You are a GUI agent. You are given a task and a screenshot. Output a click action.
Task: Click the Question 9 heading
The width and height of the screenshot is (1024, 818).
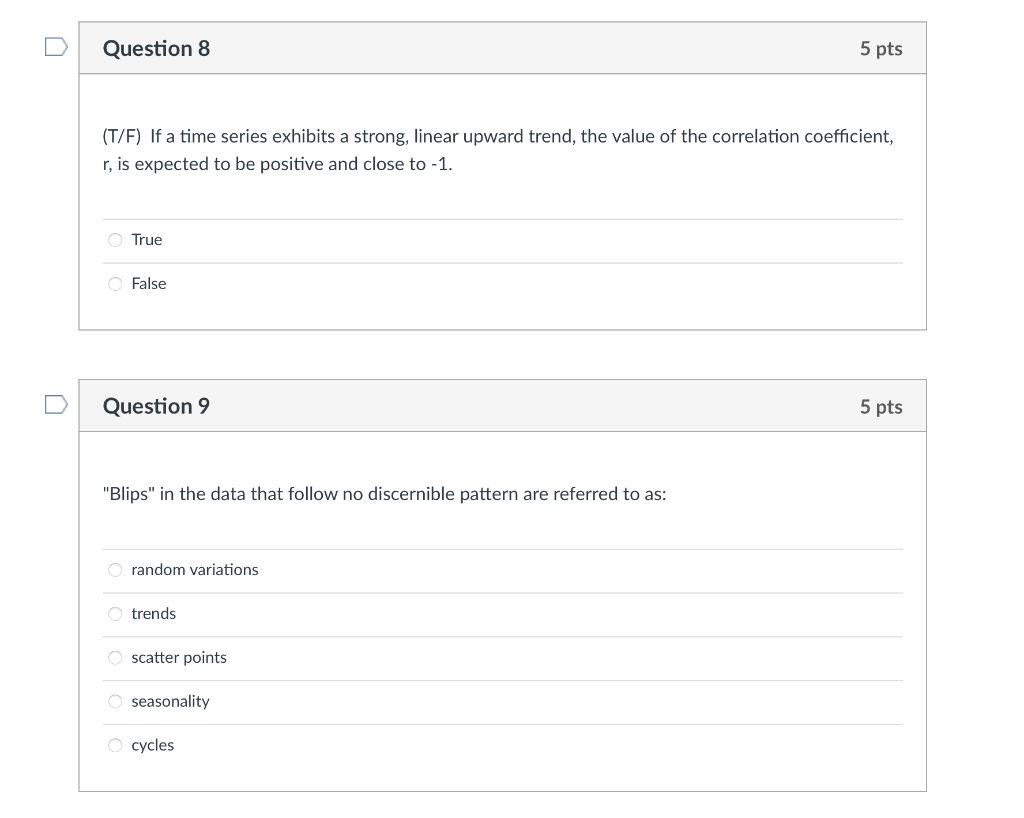pos(156,405)
